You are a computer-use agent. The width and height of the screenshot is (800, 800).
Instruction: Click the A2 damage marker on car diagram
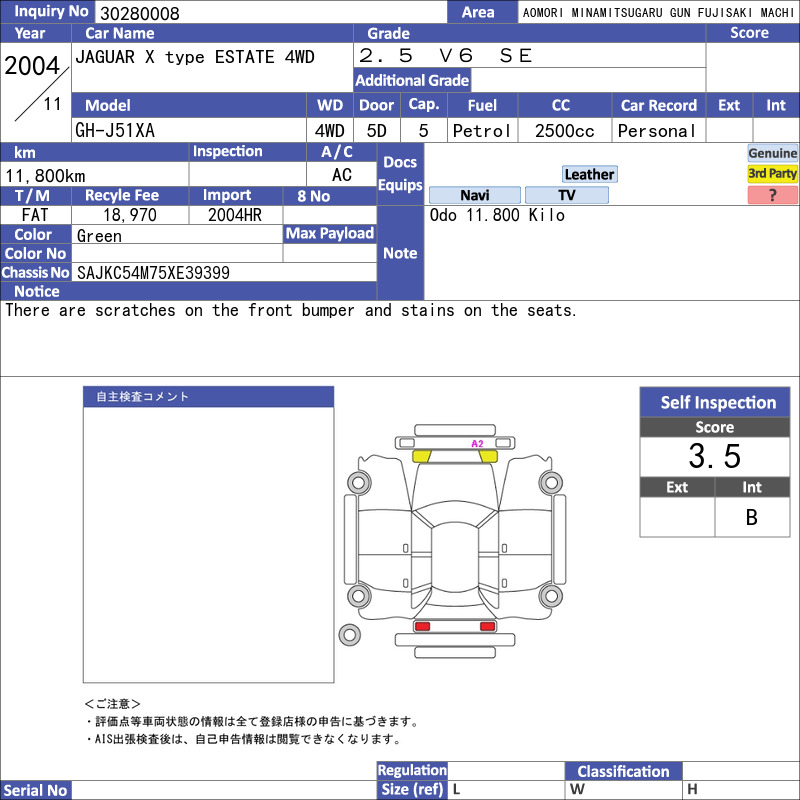(x=477, y=443)
